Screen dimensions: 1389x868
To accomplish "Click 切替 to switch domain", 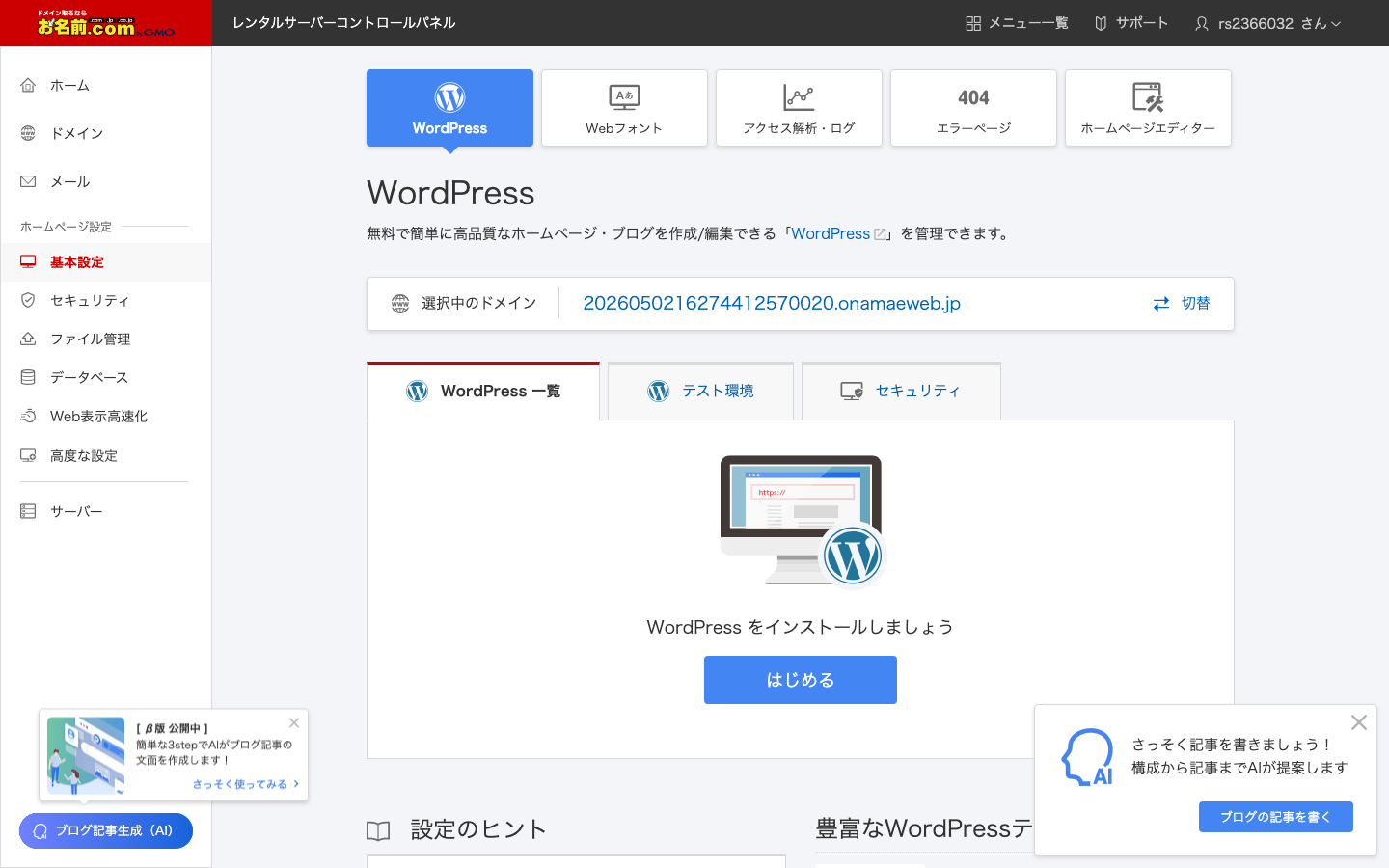I will 1182,303.
